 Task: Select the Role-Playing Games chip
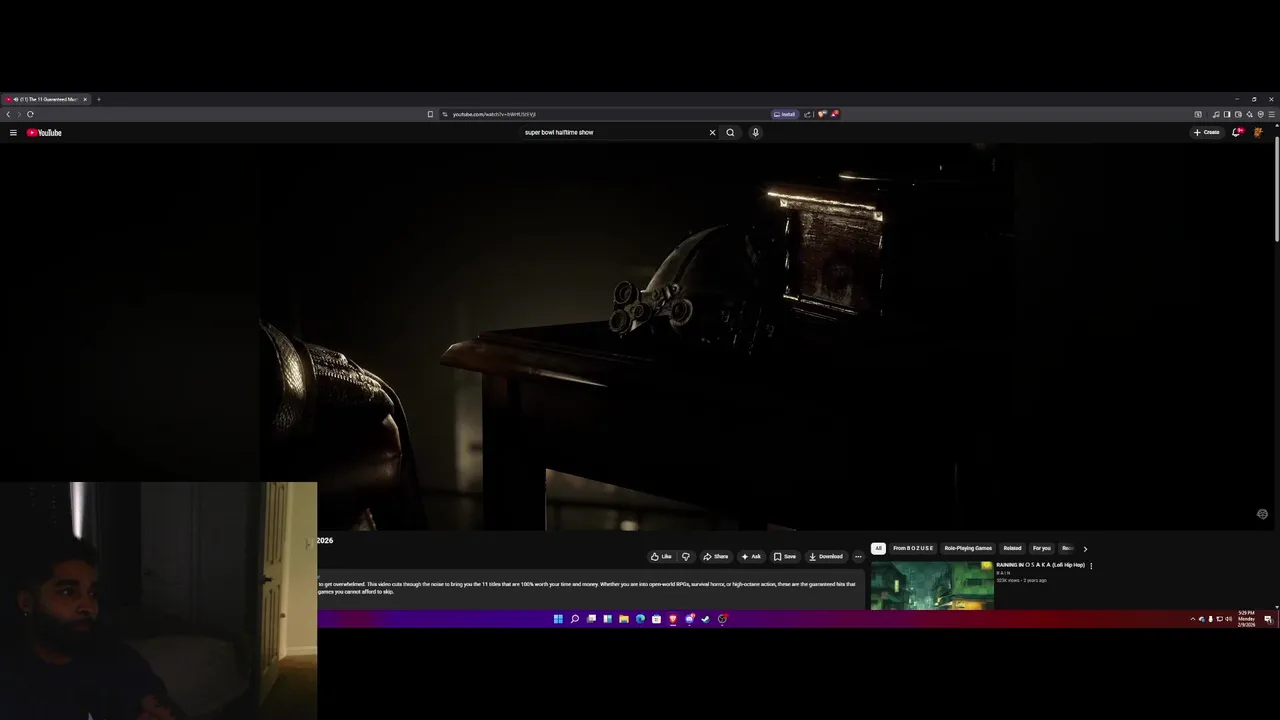pyautogui.click(x=968, y=548)
